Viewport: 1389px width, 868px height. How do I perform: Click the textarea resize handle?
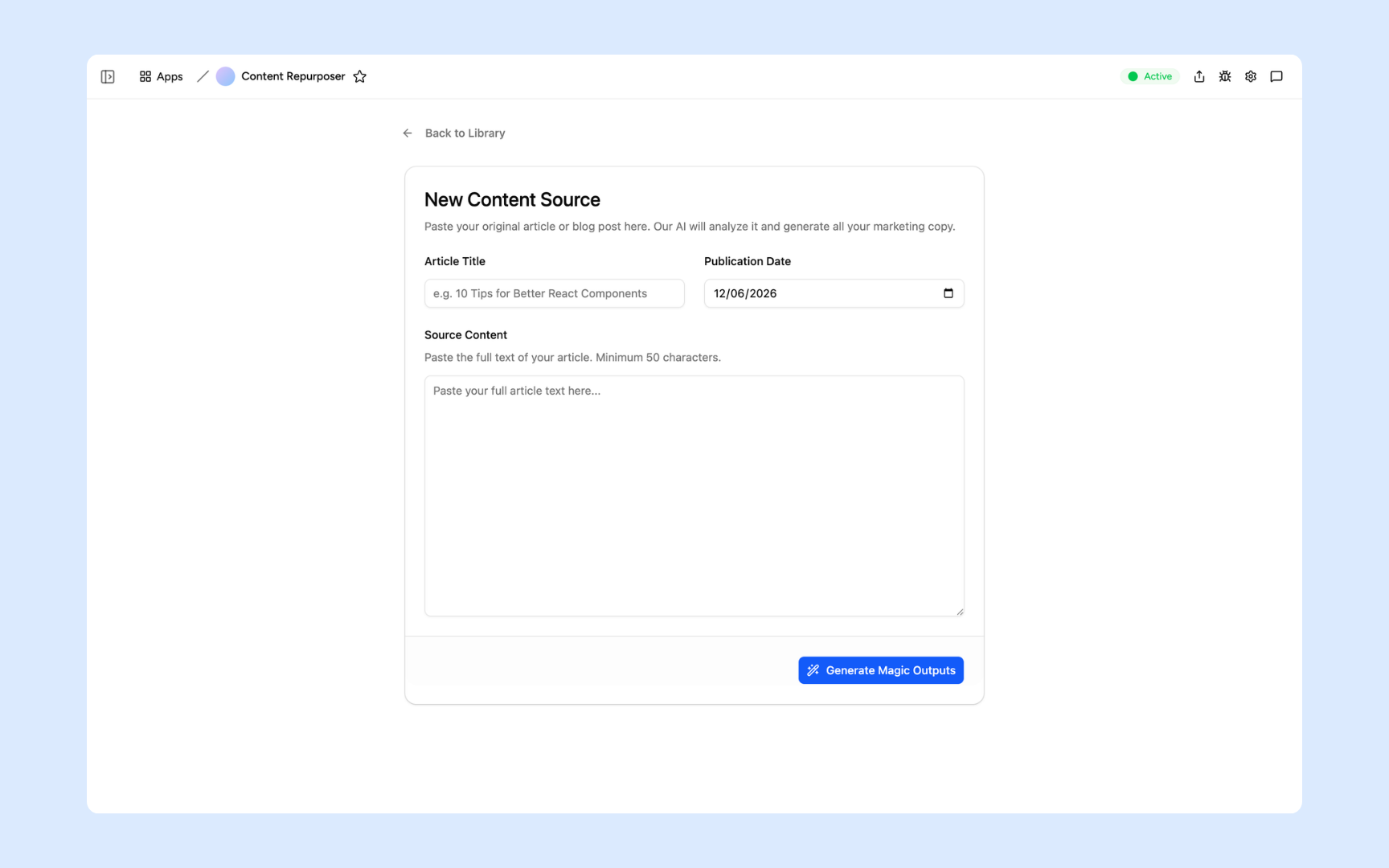tap(960, 612)
